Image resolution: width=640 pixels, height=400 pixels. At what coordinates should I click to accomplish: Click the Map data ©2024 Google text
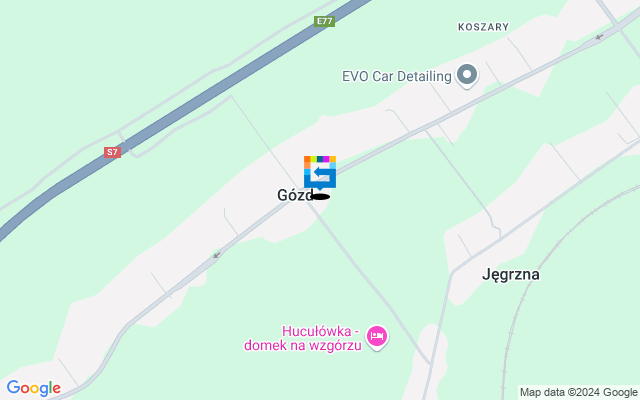(x=578, y=393)
